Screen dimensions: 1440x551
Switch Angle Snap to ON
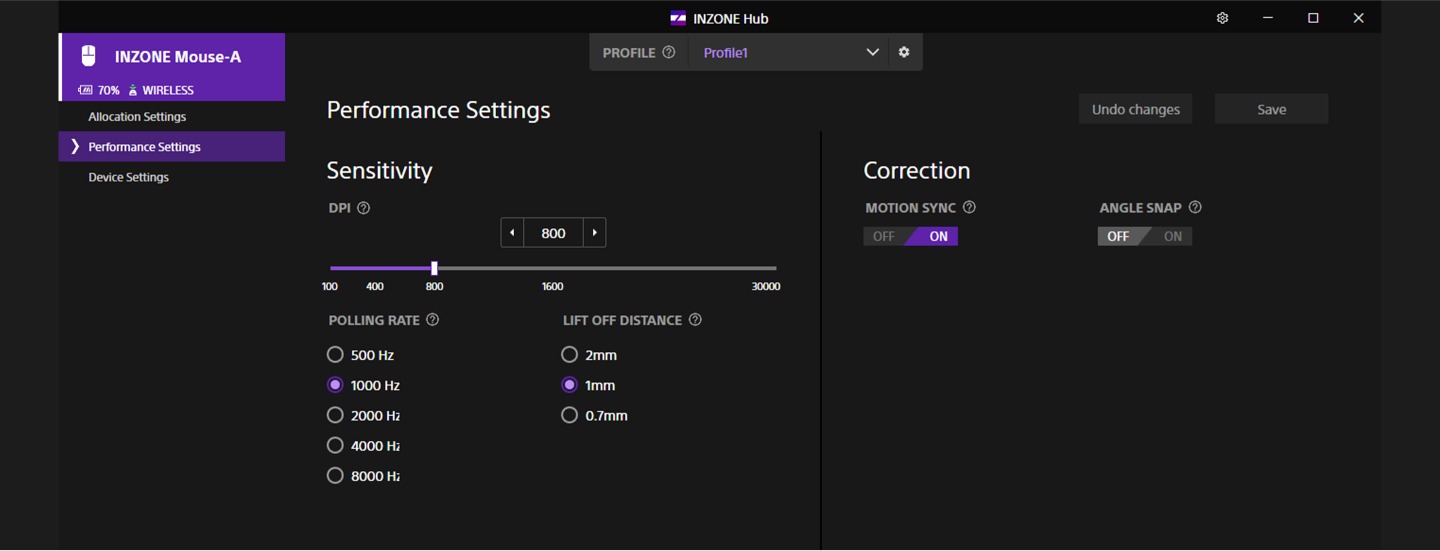coord(1172,236)
